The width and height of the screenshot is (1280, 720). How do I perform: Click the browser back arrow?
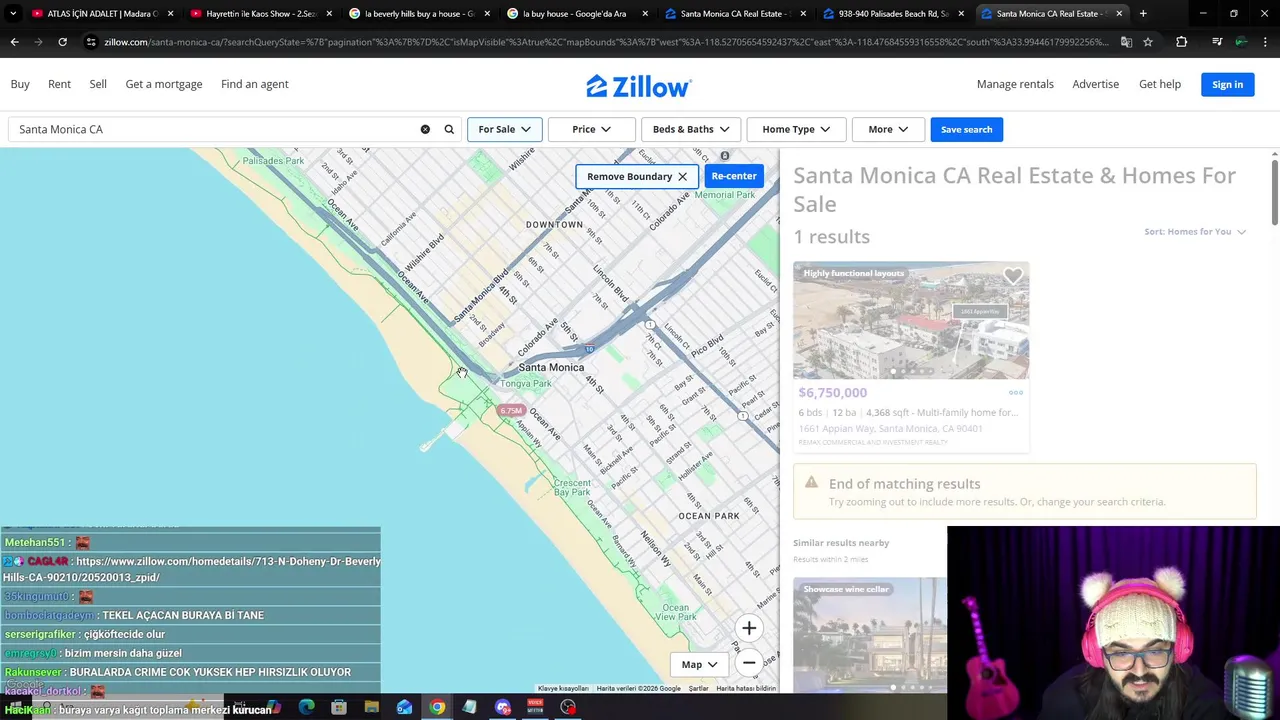[14, 42]
